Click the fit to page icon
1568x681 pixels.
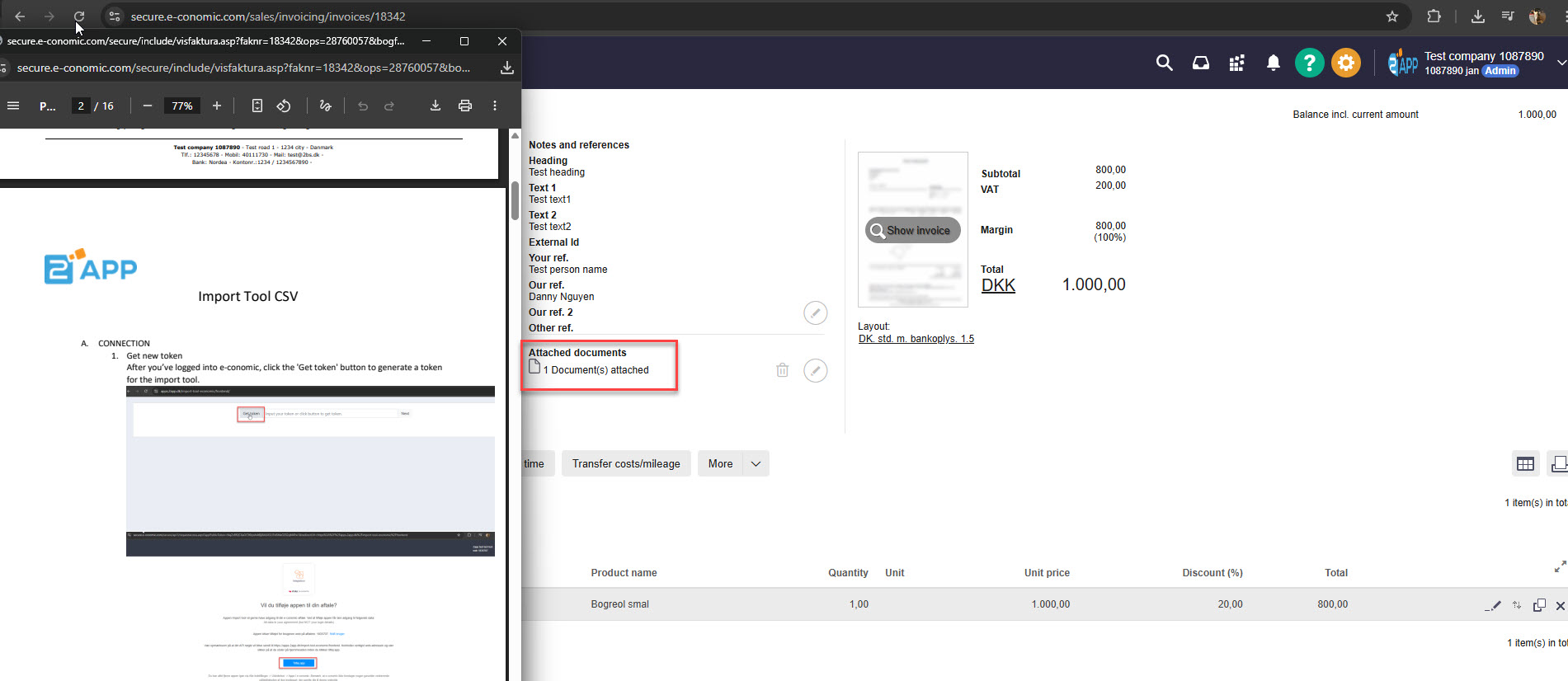point(257,106)
